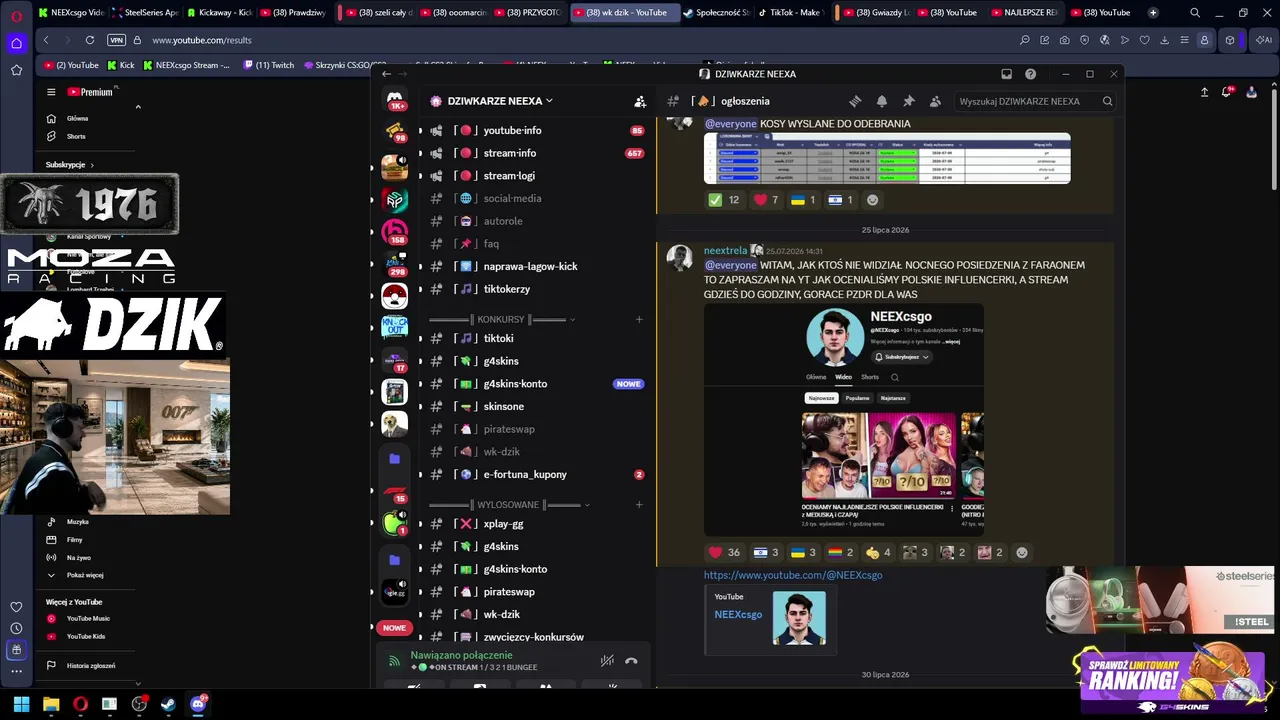Open the Twitch bookmark in bookmarks bar

(267, 65)
